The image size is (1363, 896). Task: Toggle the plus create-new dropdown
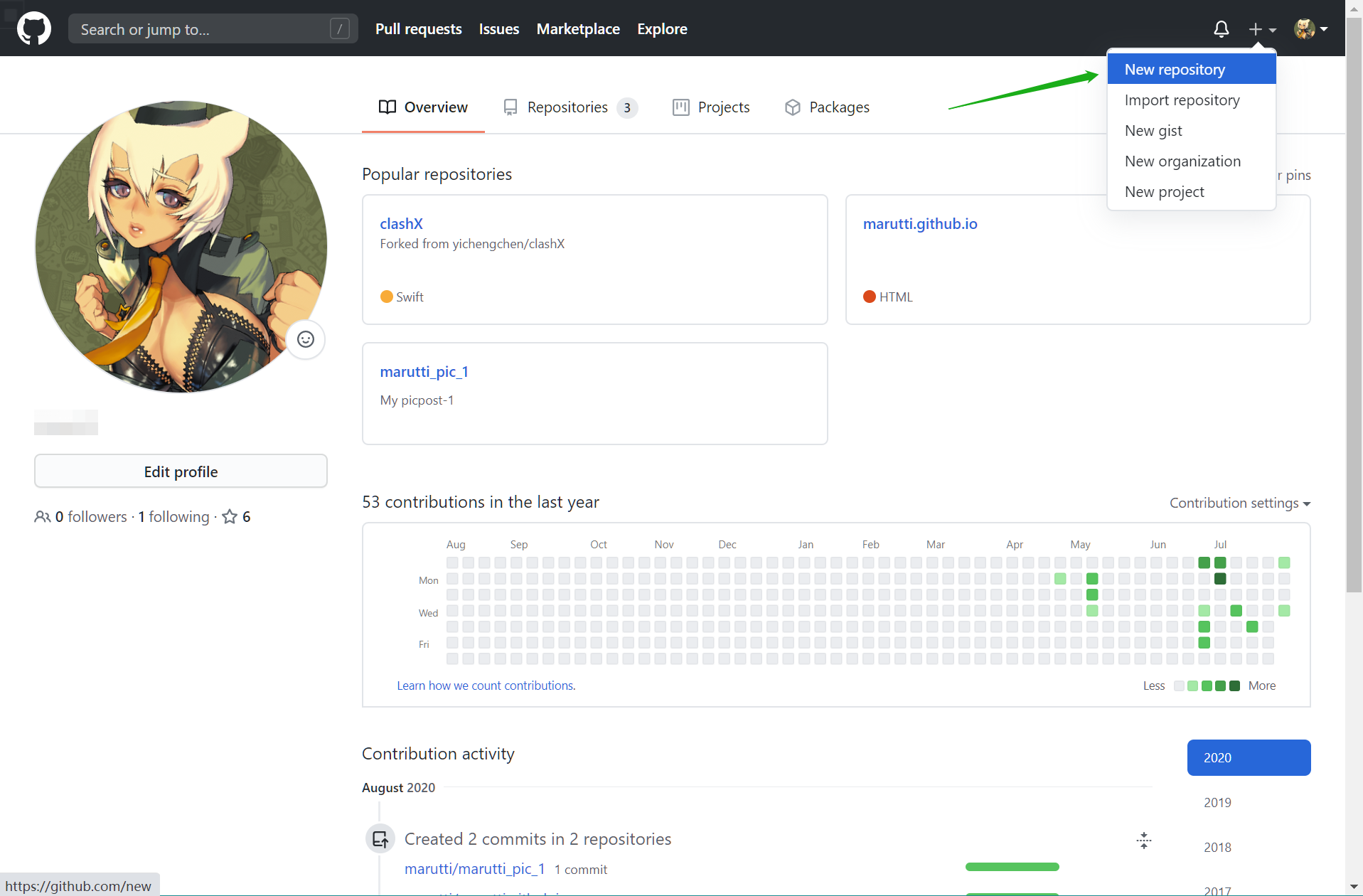1262,29
